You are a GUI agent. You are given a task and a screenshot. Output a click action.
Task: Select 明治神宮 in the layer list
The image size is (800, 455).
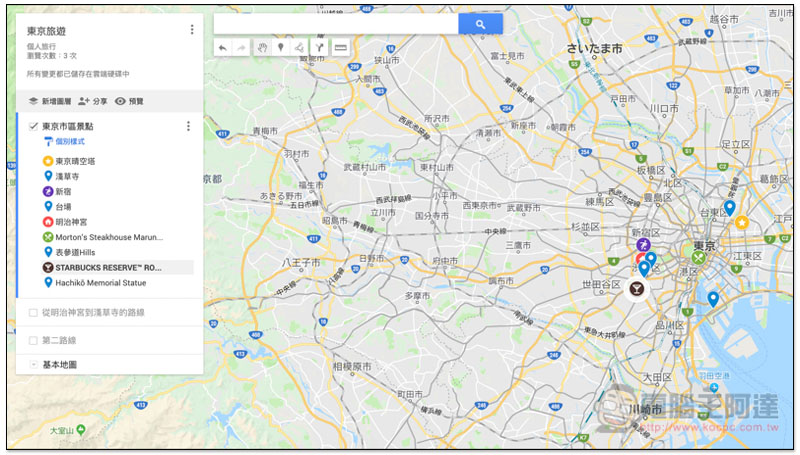click(71, 222)
